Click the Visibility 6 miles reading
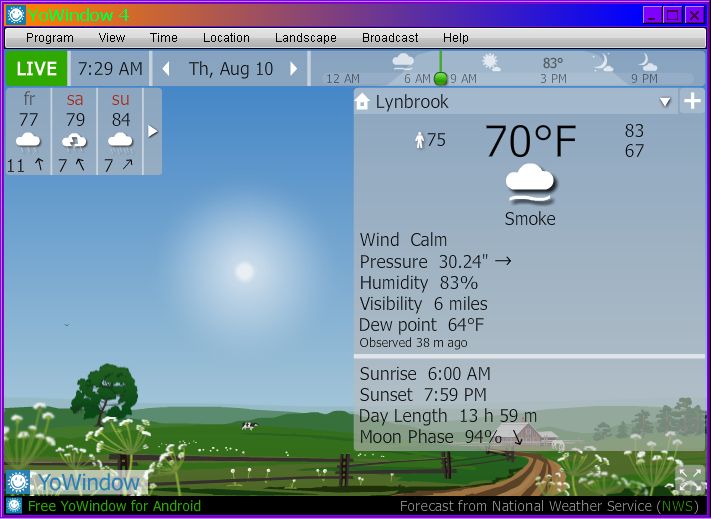Image resolution: width=711 pixels, height=519 pixels. coord(424,304)
